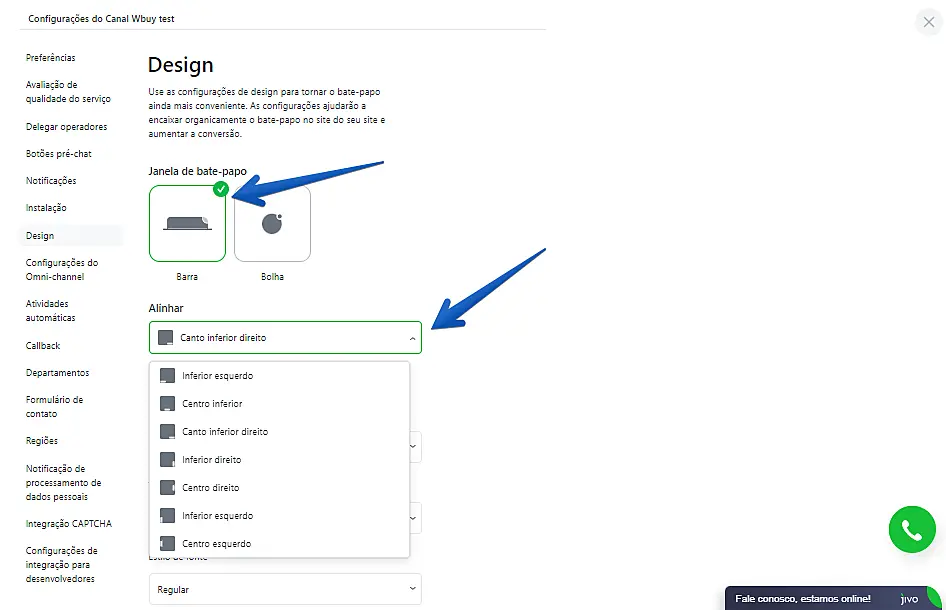The width and height of the screenshot is (946, 610).
Task: Open the Callback settings
Action: [x=43, y=346]
